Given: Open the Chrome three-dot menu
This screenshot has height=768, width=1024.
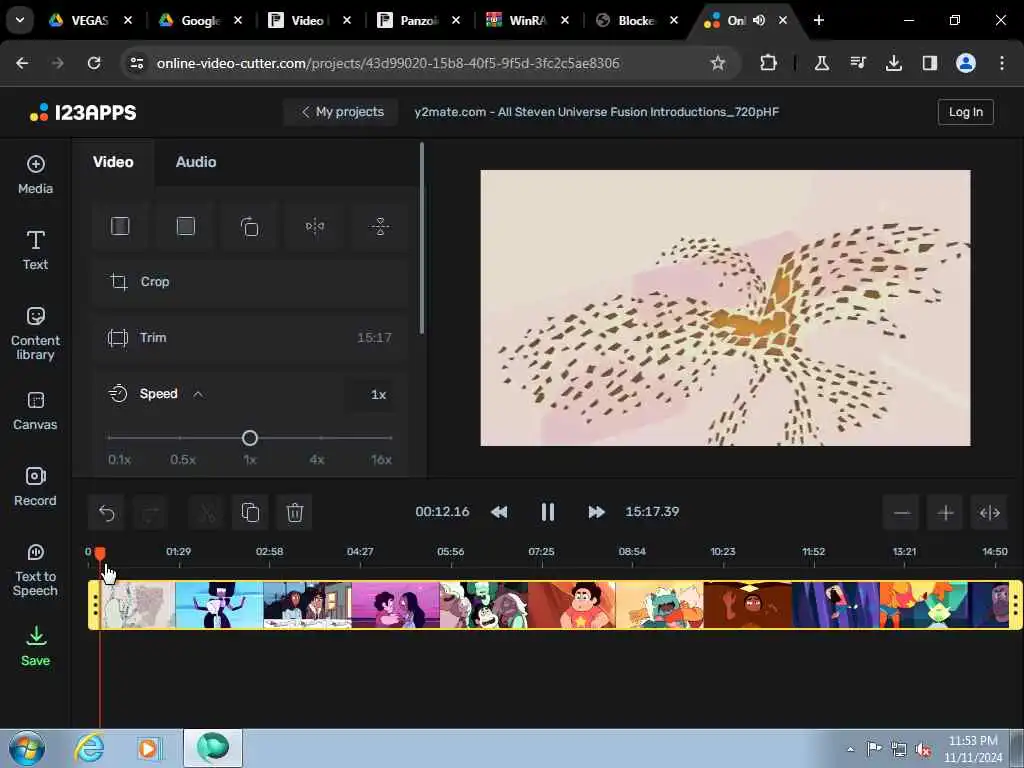Looking at the screenshot, I should pos(1002,63).
